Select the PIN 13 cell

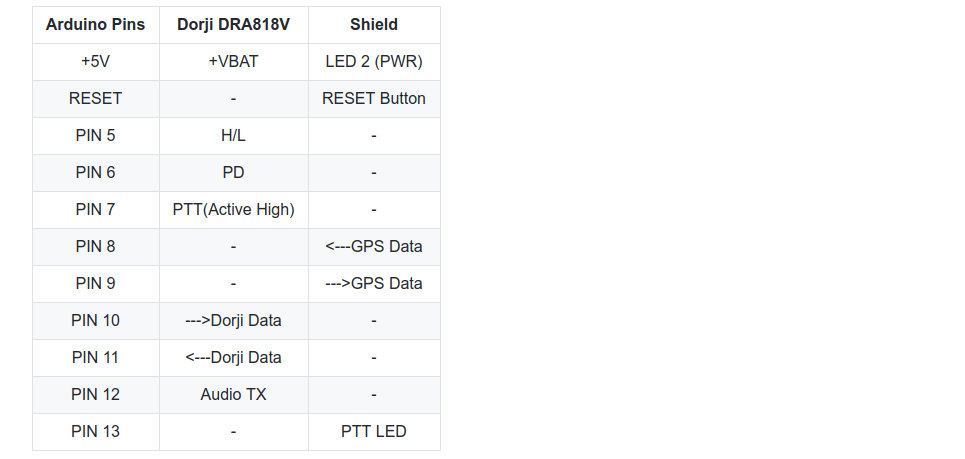[x=95, y=431]
